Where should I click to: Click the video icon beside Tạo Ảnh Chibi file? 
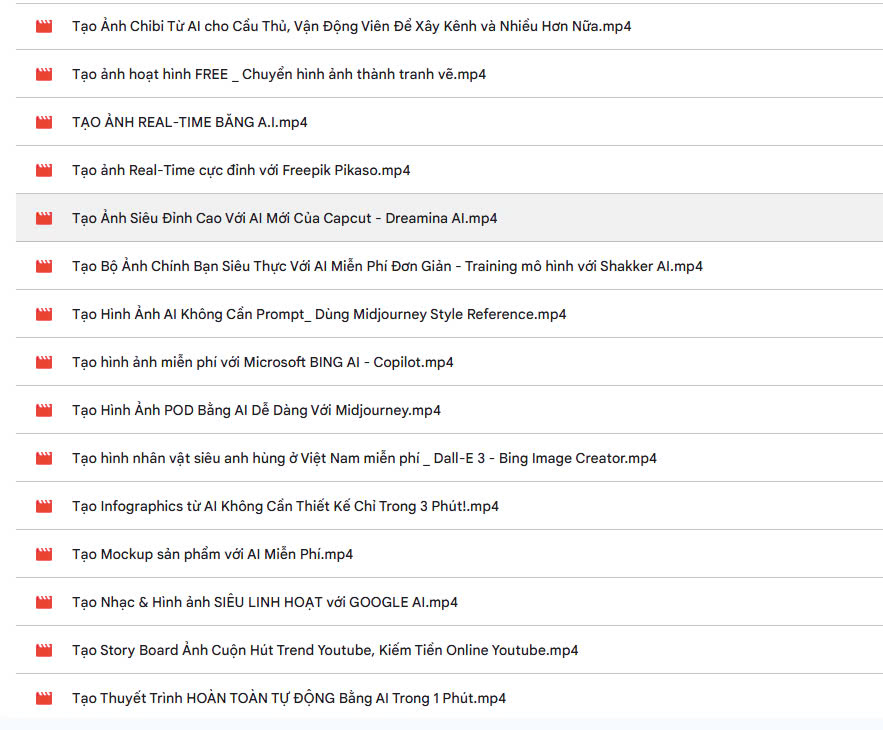pos(44,26)
